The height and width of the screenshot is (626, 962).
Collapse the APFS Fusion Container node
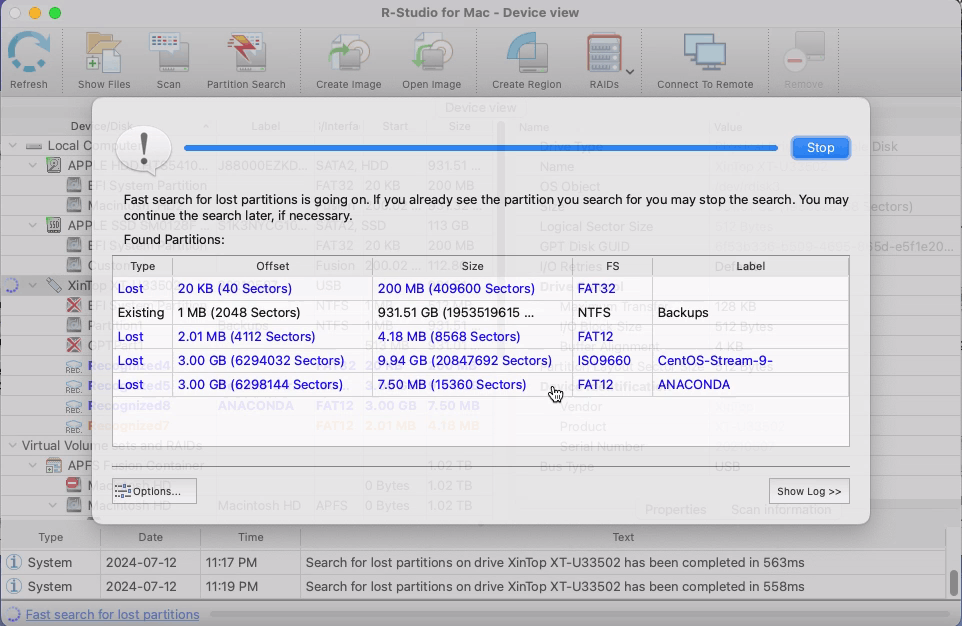[33, 465]
